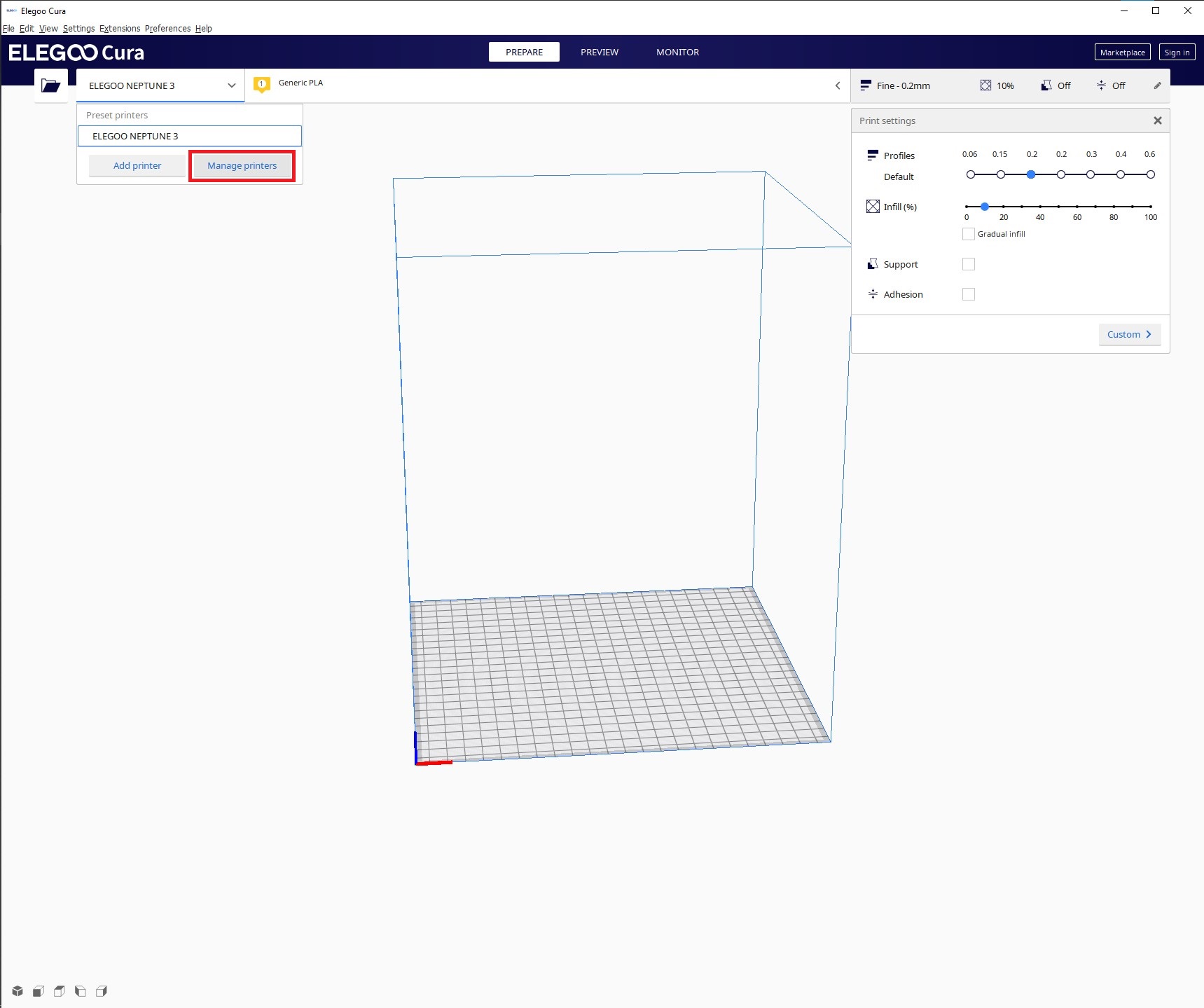Switch to right side view camera icon
This screenshot has height=1008, width=1204.
tap(102, 991)
